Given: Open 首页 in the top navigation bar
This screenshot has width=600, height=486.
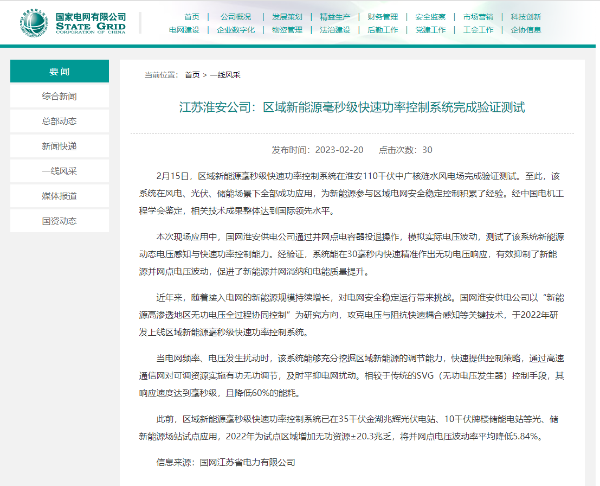Looking at the screenshot, I should [191, 17].
